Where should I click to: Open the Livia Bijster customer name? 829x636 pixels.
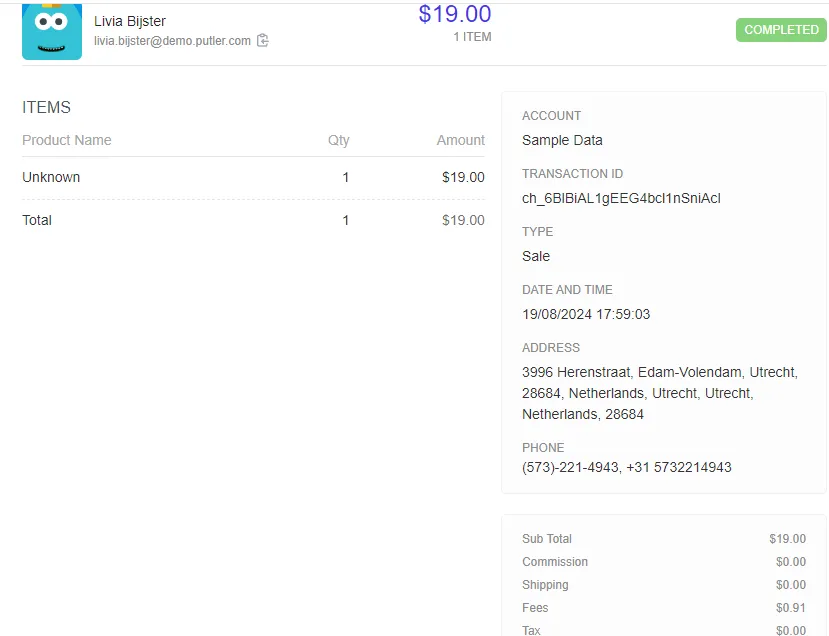click(130, 21)
